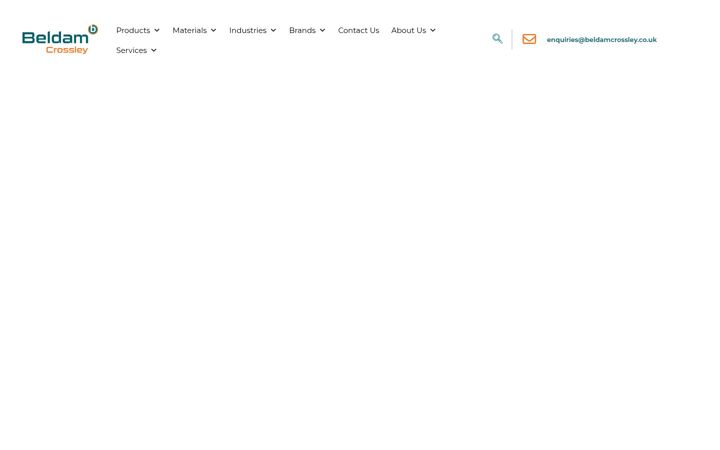Click the orange envelope email icon
This screenshot has height=450, width=720.
529,39
